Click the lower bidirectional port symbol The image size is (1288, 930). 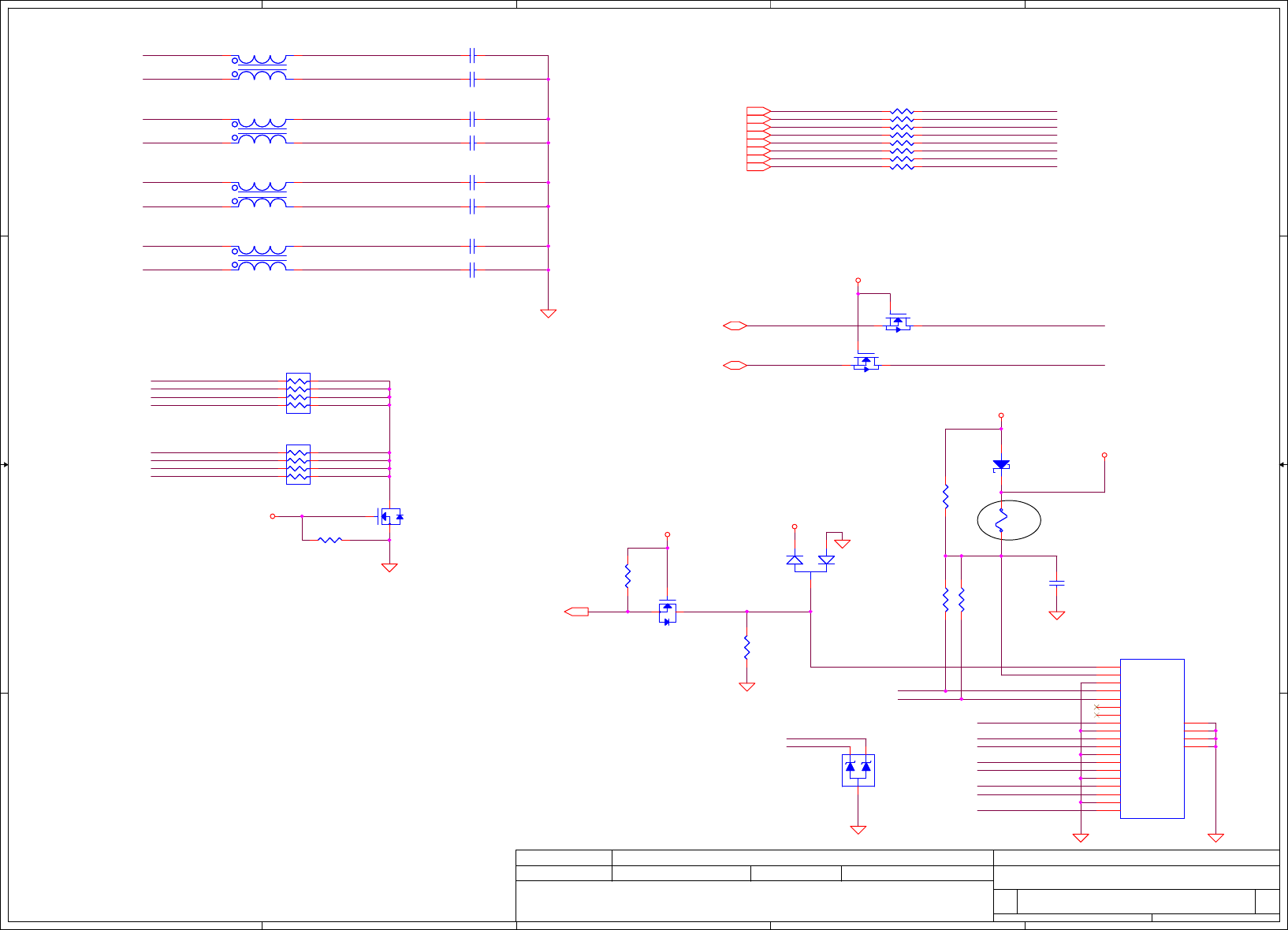pos(735,365)
